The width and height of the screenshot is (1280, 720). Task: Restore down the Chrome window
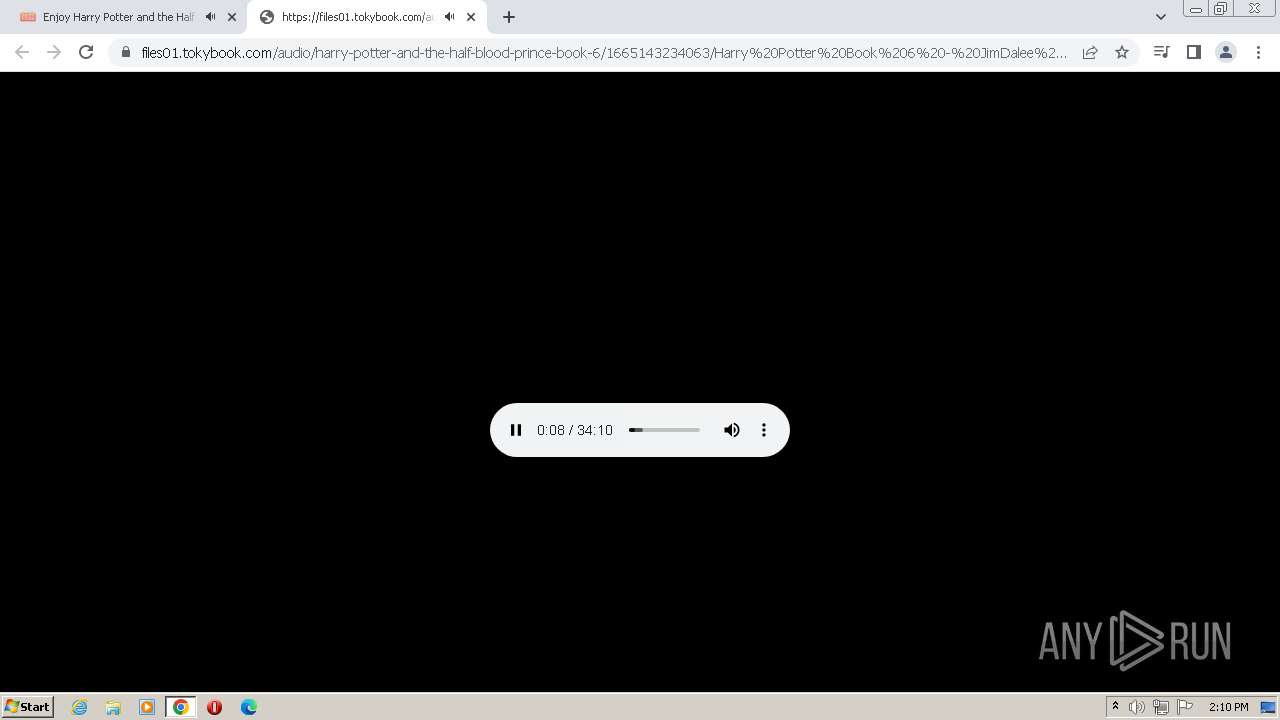pos(1221,9)
